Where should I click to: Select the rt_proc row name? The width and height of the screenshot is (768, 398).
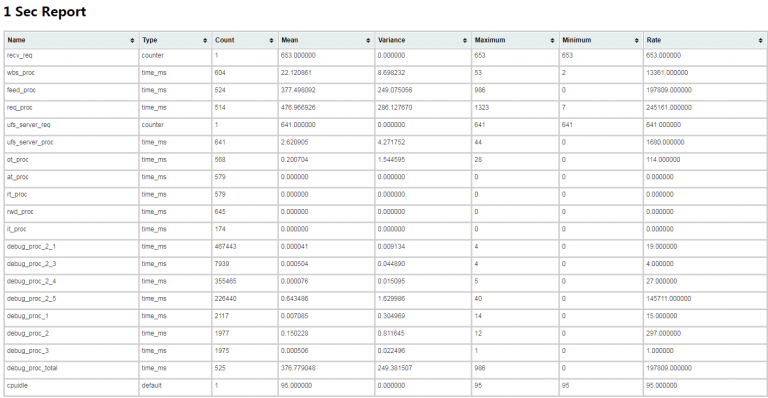point(17,195)
